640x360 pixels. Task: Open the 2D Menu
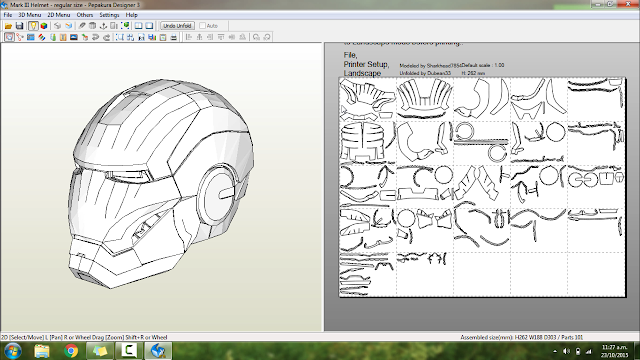pyautogui.click(x=59, y=15)
